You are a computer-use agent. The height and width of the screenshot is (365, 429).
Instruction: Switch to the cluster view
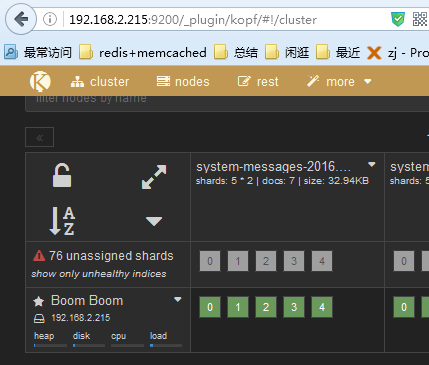click(x=100, y=81)
